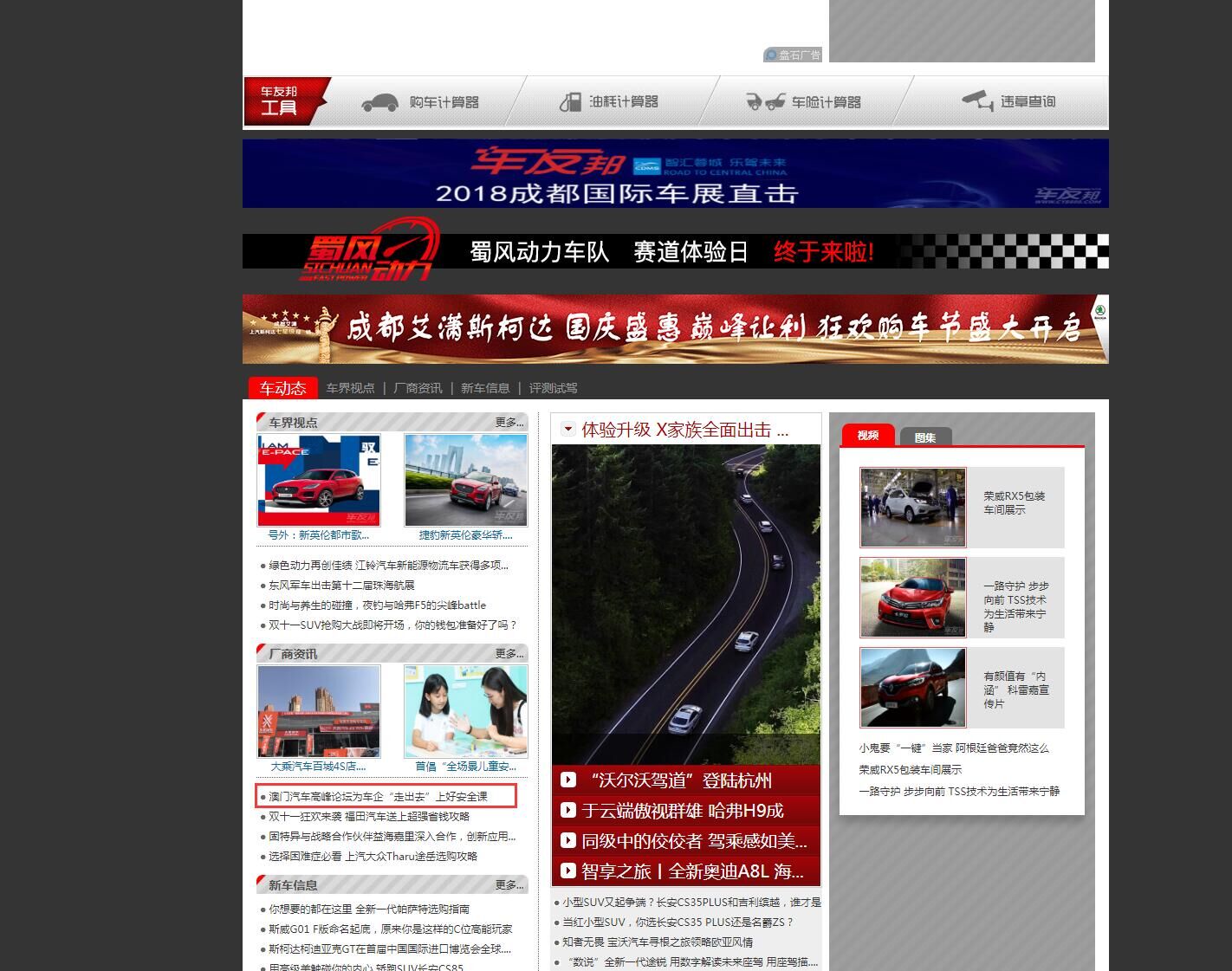Click caption 号外：新英伦都市歌
The image size is (1232, 971).
click(x=319, y=535)
